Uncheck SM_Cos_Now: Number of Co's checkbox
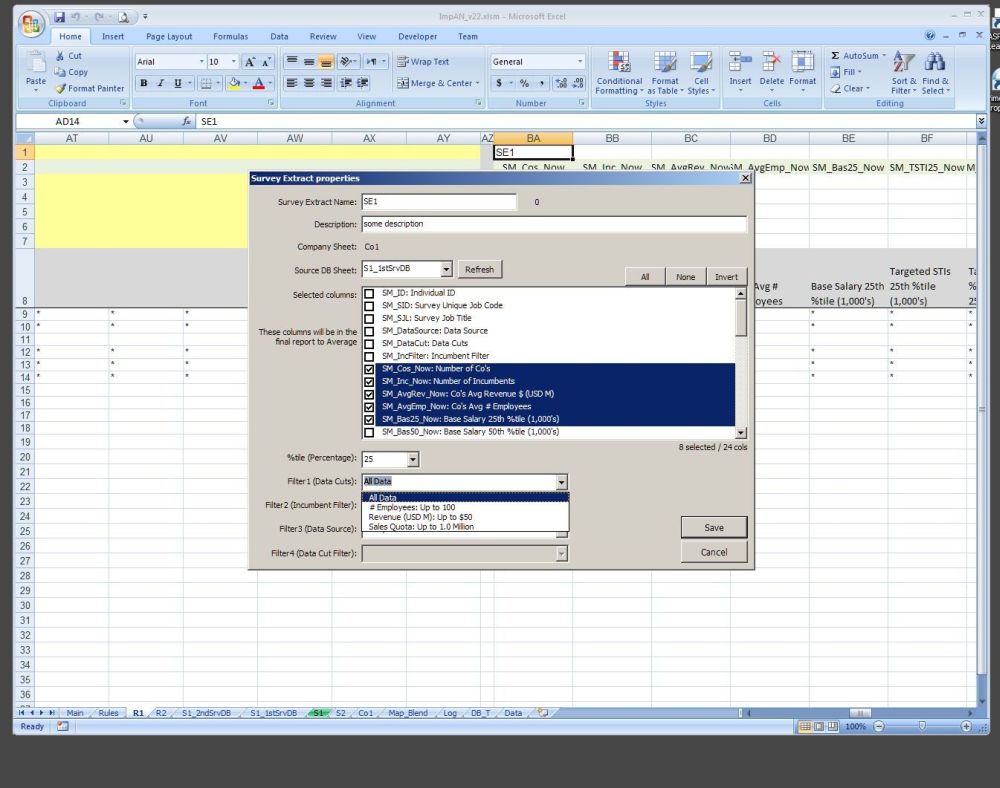 369,369
